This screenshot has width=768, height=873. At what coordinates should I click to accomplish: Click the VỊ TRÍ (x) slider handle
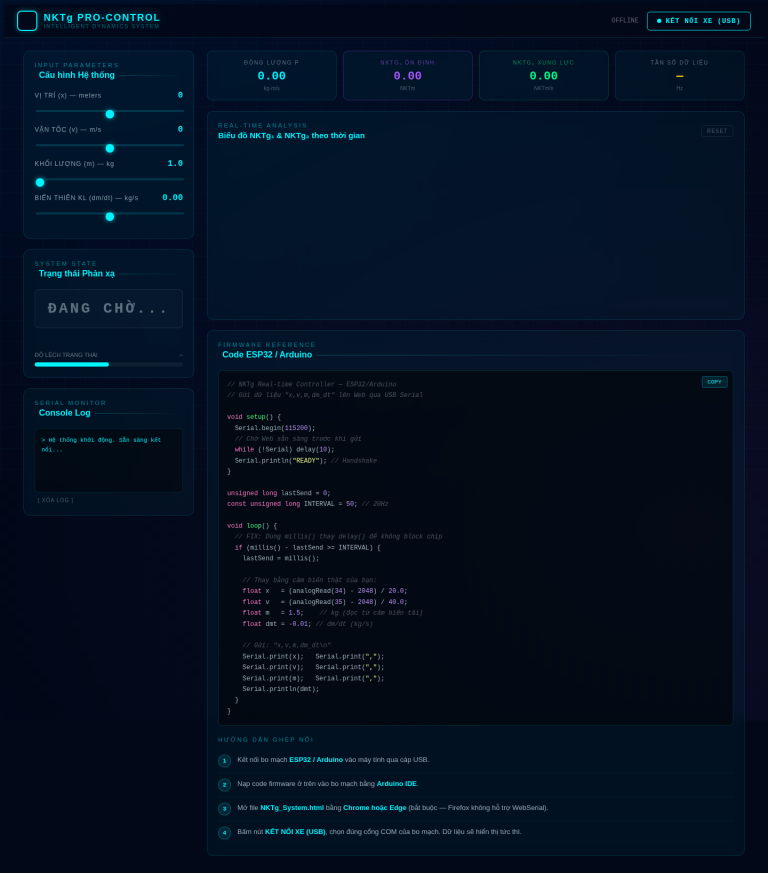[x=110, y=114]
